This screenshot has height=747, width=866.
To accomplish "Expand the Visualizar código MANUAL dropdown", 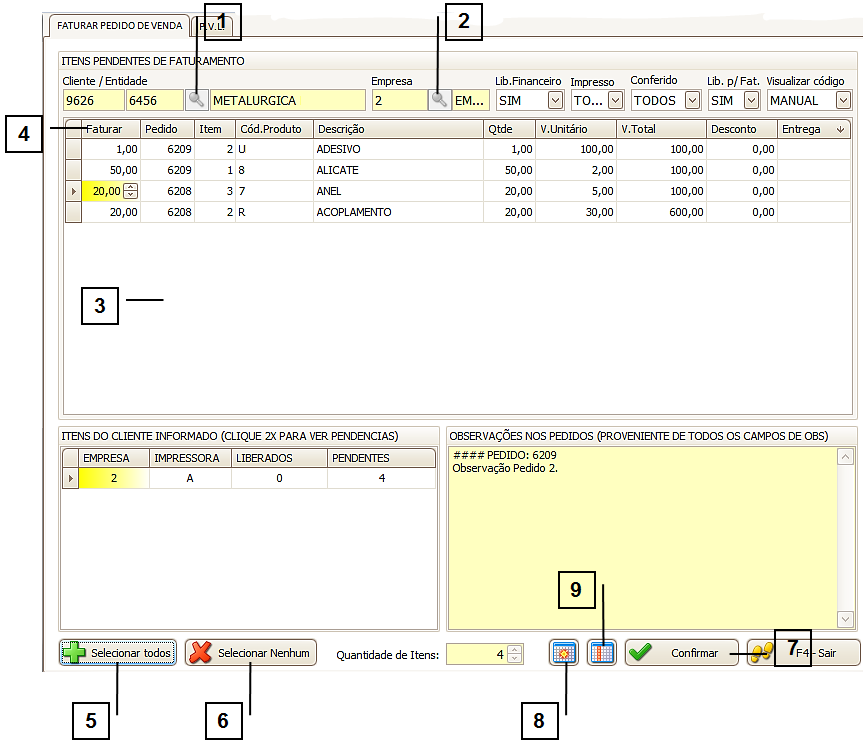I will tap(843, 100).
